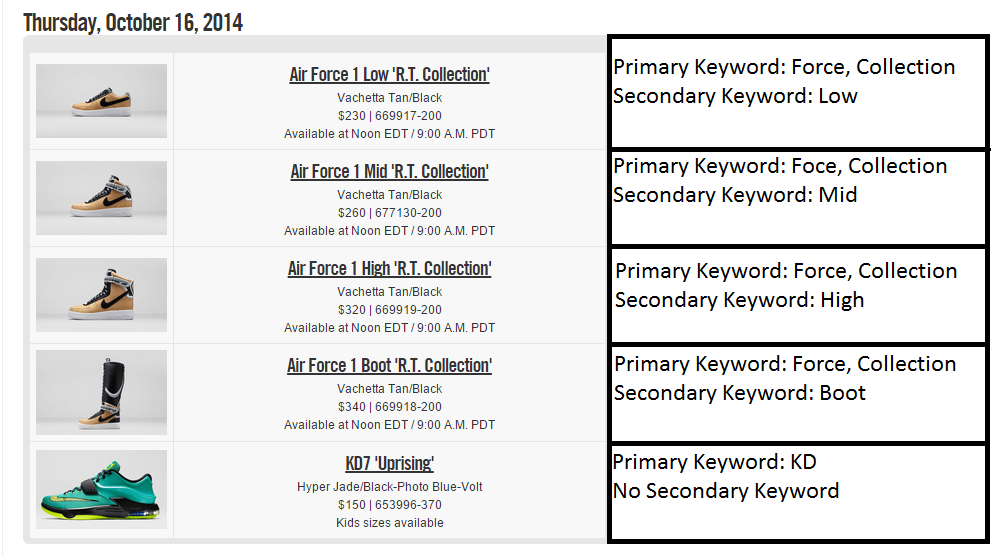Click the 'Secondary Keyword: Mid' text

735,195
